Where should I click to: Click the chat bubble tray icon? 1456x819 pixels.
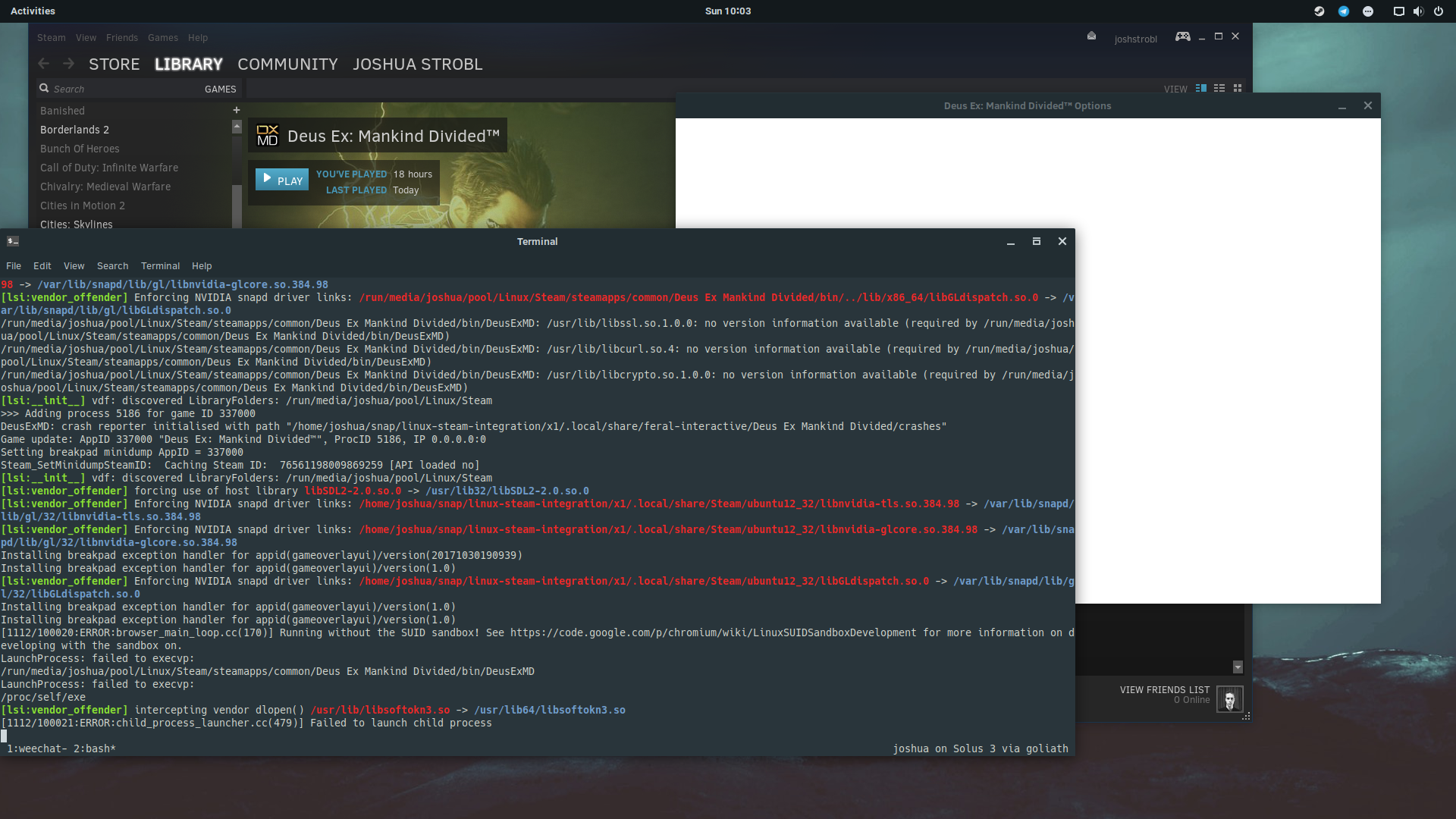point(1368,11)
